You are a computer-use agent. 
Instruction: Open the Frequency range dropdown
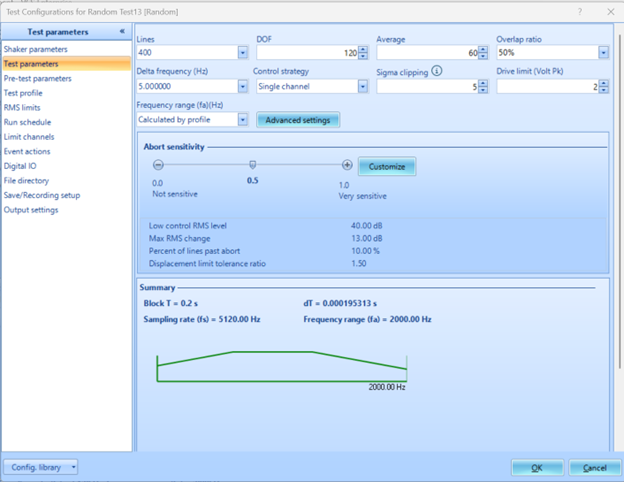click(243, 120)
